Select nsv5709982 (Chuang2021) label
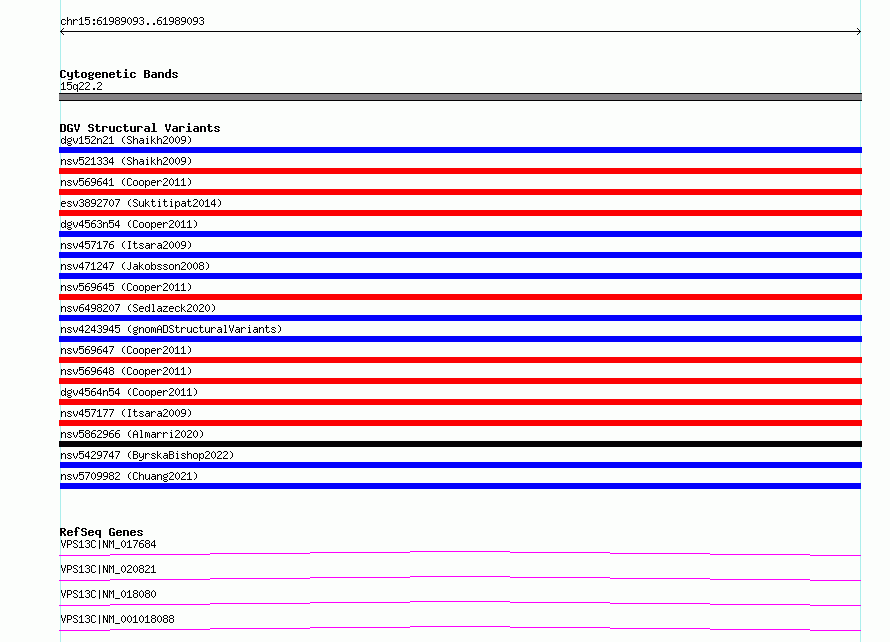The height and width of the screenshot is (642, 890). (129, 476)
